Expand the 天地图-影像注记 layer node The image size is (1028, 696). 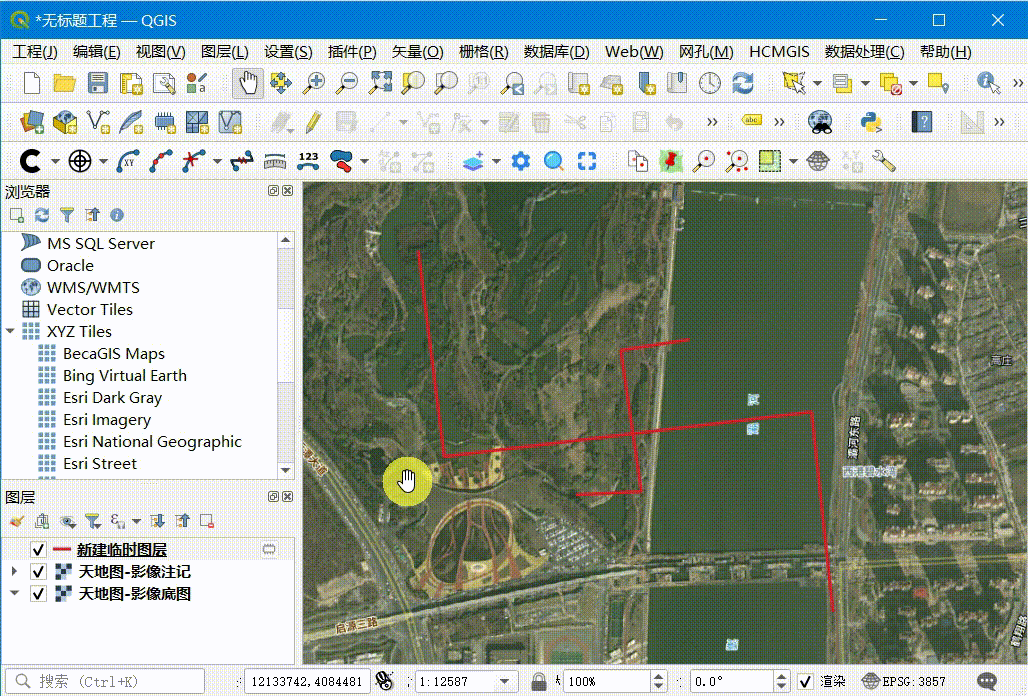coord(14,571)
